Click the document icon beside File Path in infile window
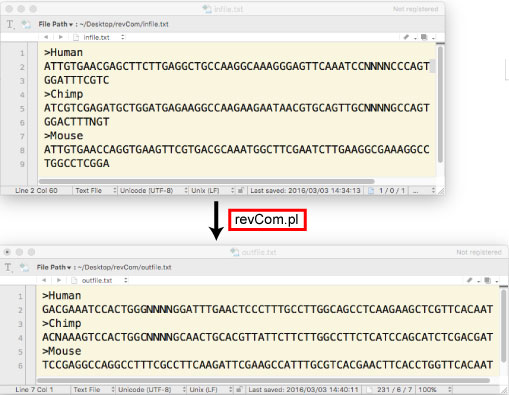Image resolution: width=509 pixels, height=395 pixels. click(x=26, y=24)
